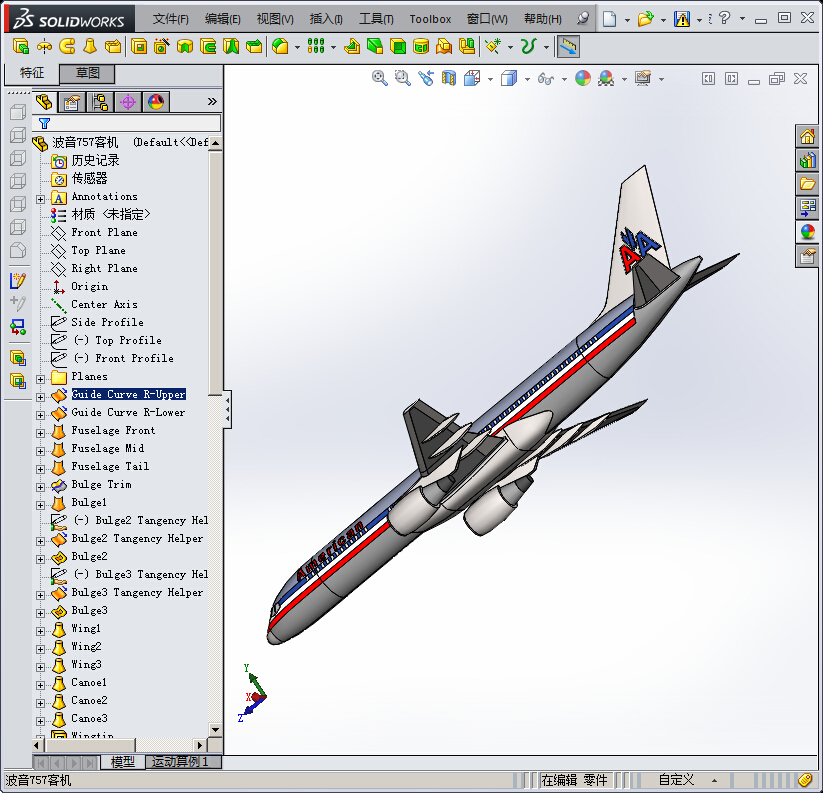Open the PropertyManager tab
Image resolution: width=823 pixels, height=793 pixels.
[x=72, y=101]
